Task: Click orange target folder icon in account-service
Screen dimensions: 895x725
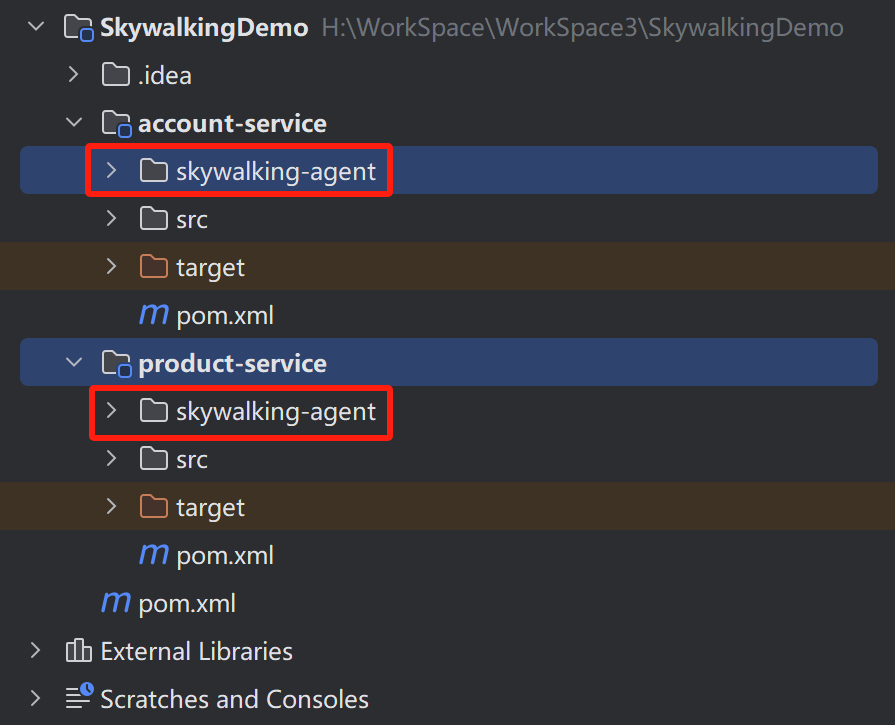Action: tap(154, 267)
